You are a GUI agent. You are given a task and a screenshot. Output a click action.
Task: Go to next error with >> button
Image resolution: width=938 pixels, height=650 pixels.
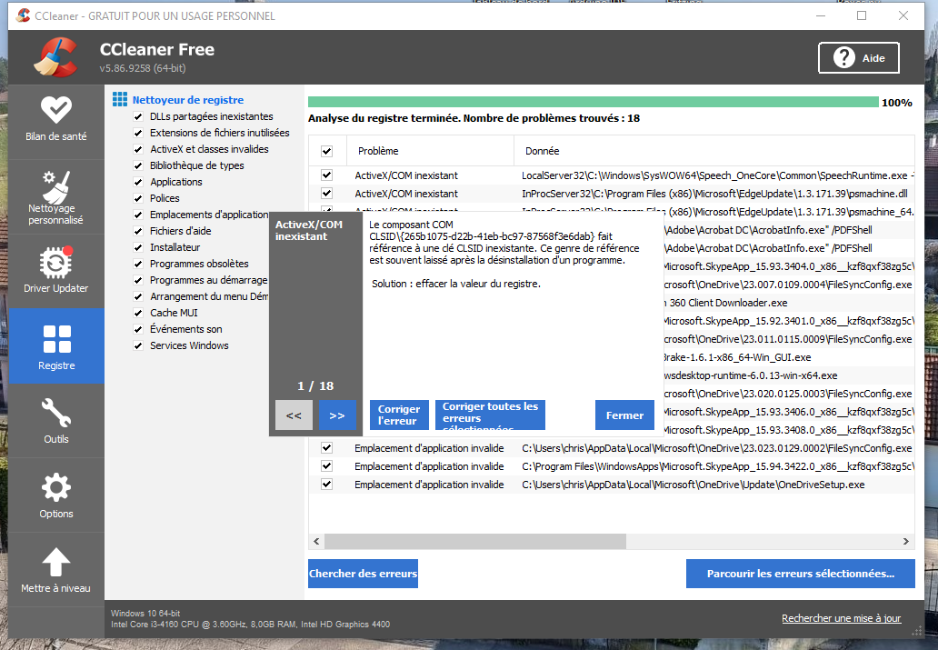337,415
